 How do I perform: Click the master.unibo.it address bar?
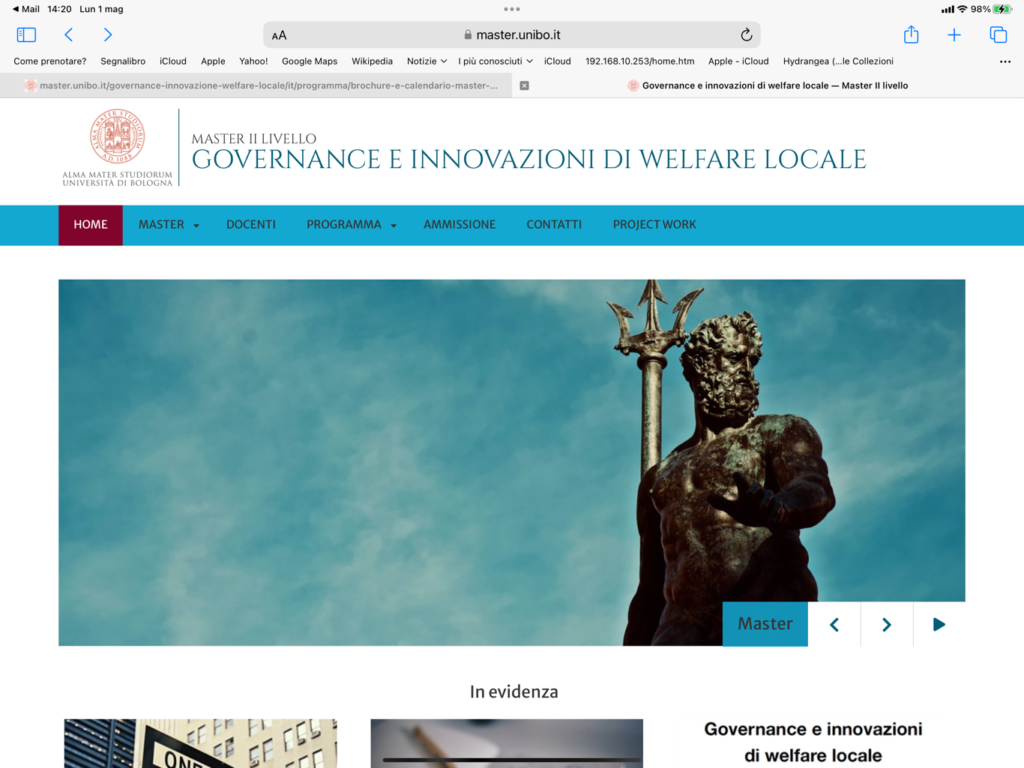coord(512,35)
